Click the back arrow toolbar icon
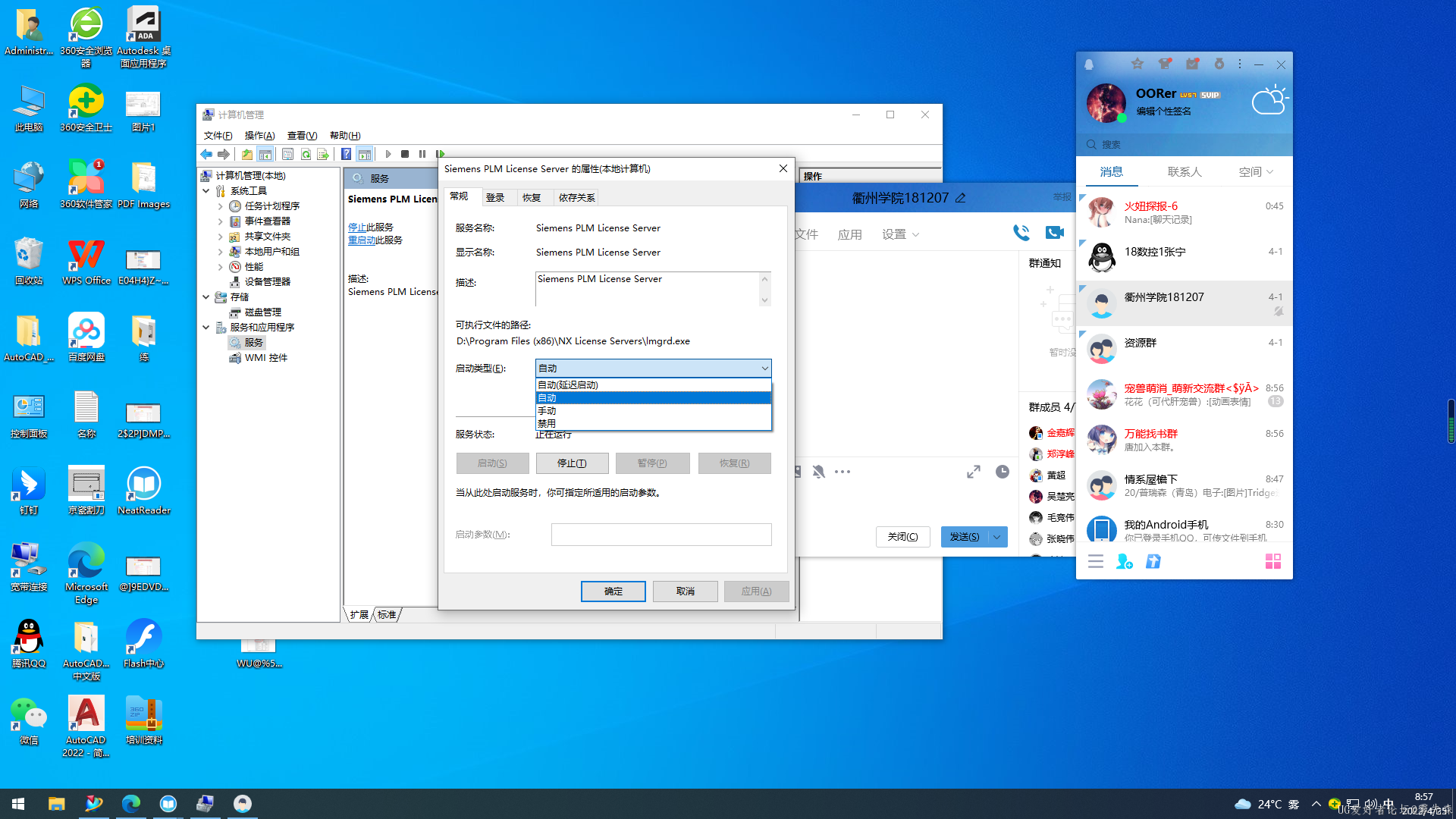This screenshot has width=1456, height=819. [206, 154]
